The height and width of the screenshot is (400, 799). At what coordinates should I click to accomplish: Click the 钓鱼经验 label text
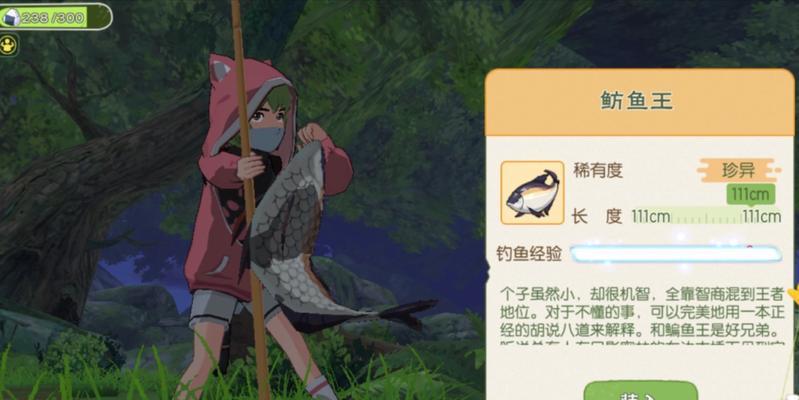529,253
